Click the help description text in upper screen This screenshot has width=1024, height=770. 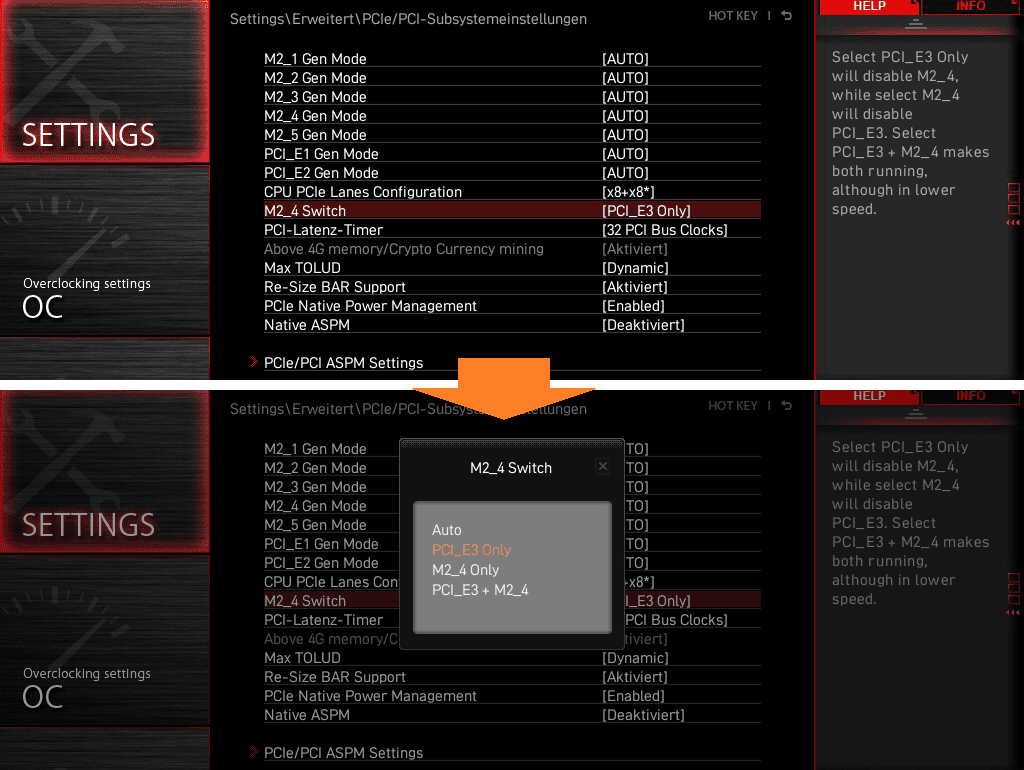pyautogui.click(x=910, y=133)
